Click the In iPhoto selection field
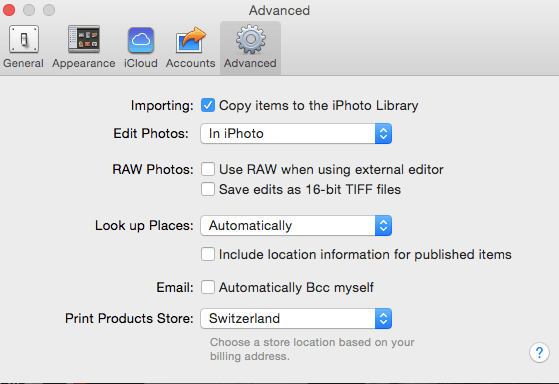 (x=296, y=134)
